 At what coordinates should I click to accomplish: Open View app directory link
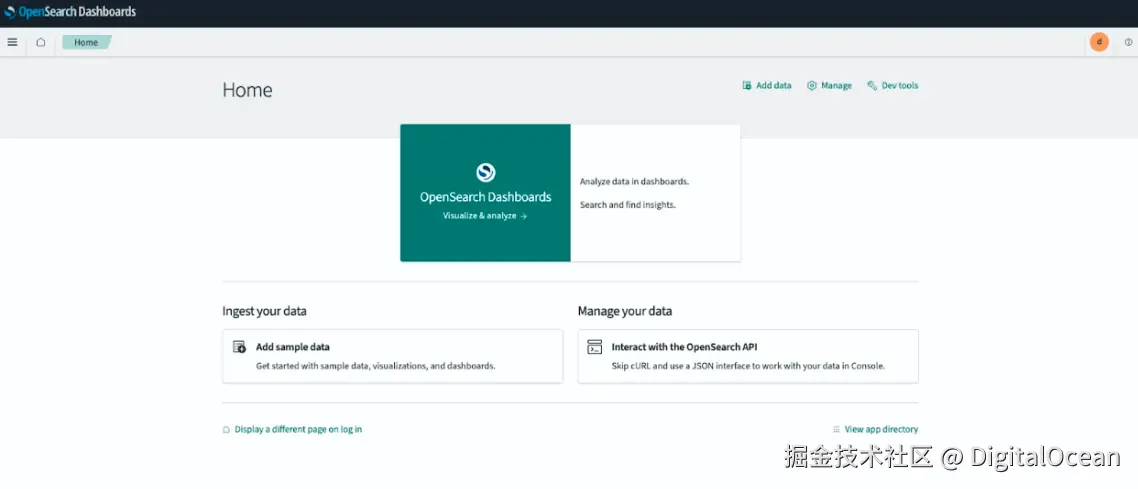point(881,430)
